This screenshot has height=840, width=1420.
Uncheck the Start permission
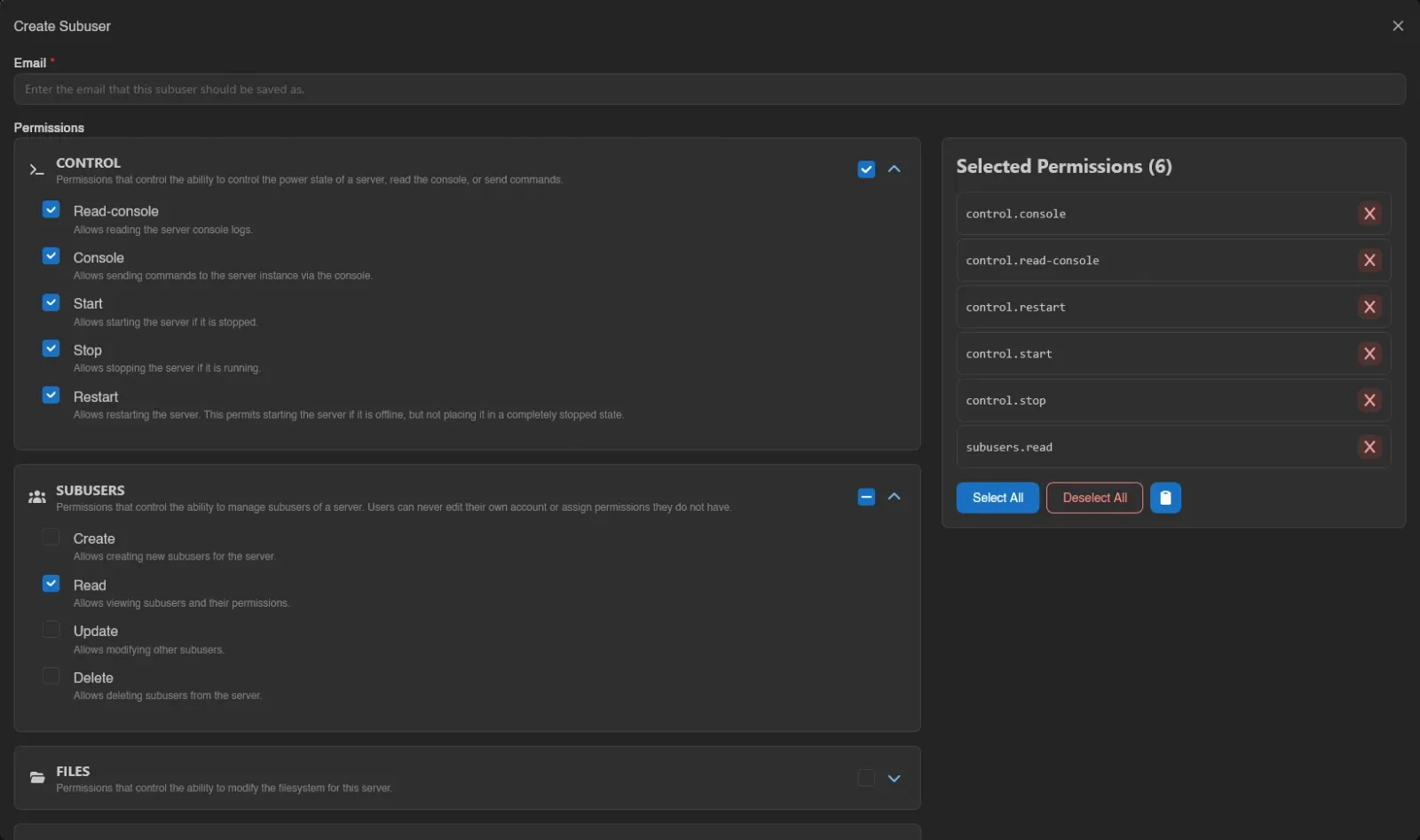(x=51, y=302)
